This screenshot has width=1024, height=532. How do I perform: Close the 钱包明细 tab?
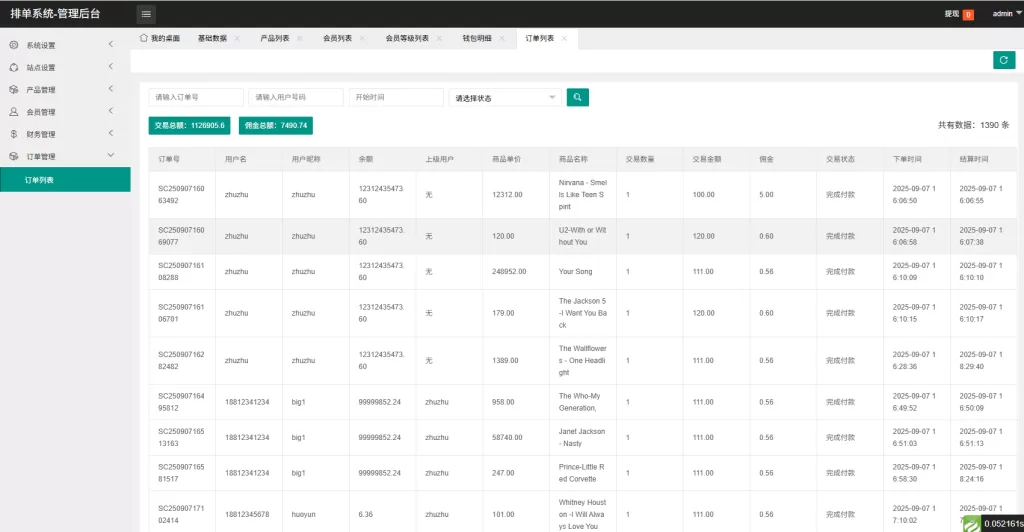pos(502,38)
